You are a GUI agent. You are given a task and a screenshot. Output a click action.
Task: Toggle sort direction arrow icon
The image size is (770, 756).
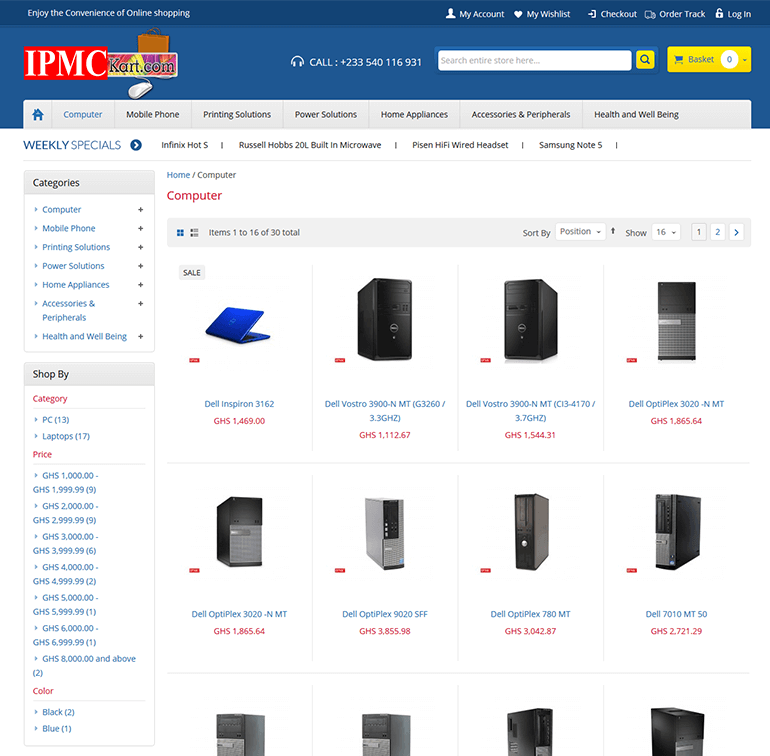pyautogui.click(x=613, y=231)
